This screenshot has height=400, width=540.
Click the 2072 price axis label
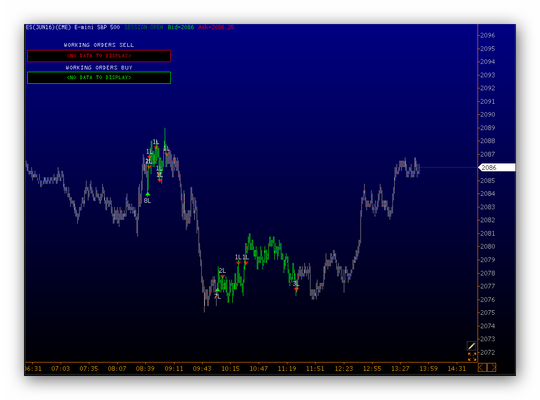click(488, 352)
